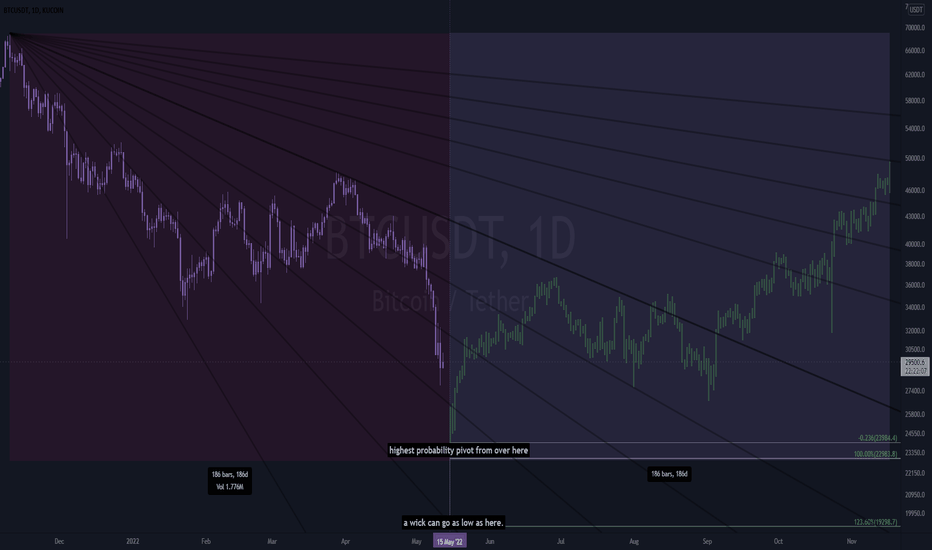This screenshot has height=550, width=932.
Task: Select the -0.236(23984.4) Fib level label
Action: [878, 438]
